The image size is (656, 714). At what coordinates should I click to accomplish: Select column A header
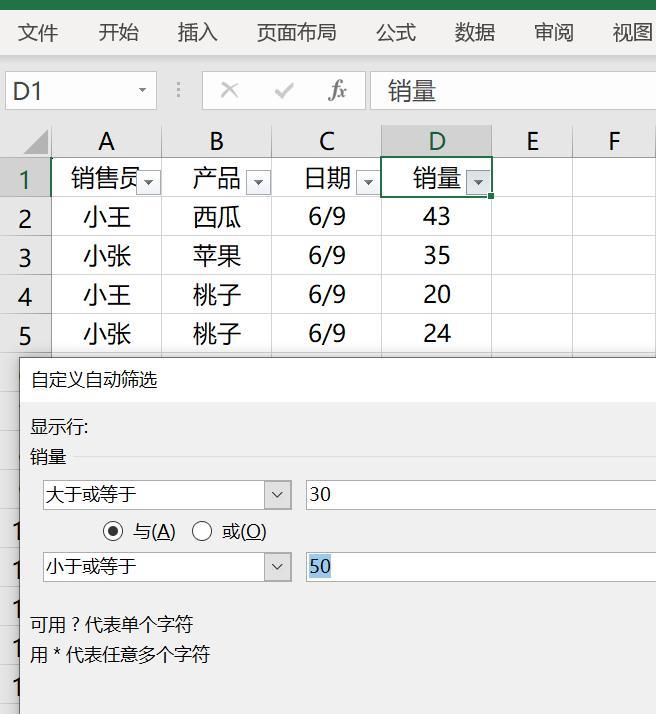tap(107, 141)
